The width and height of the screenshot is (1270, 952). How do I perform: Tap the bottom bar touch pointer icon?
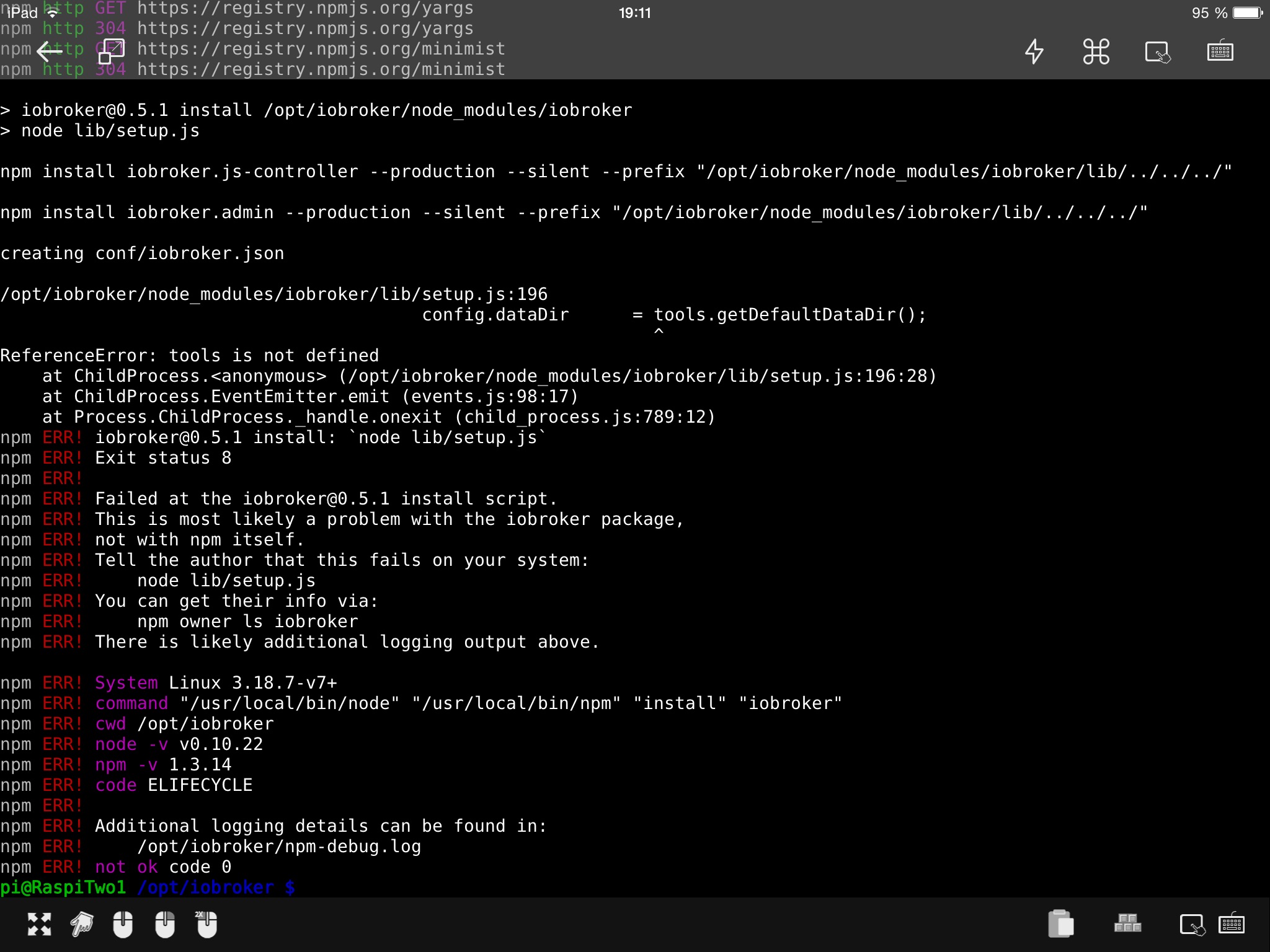[1191, 925]
